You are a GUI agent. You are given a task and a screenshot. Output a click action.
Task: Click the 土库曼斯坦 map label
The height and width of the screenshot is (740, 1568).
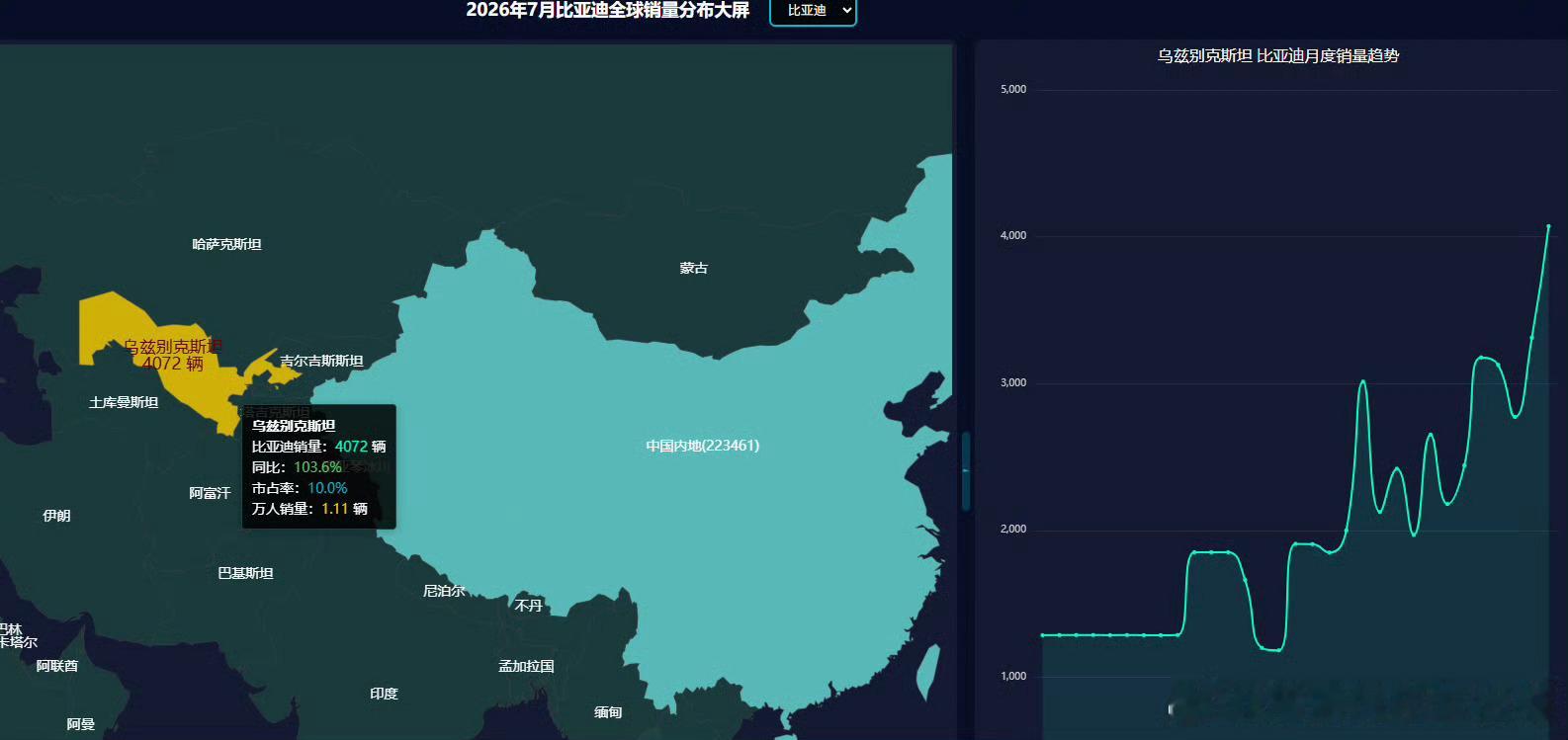124,402
